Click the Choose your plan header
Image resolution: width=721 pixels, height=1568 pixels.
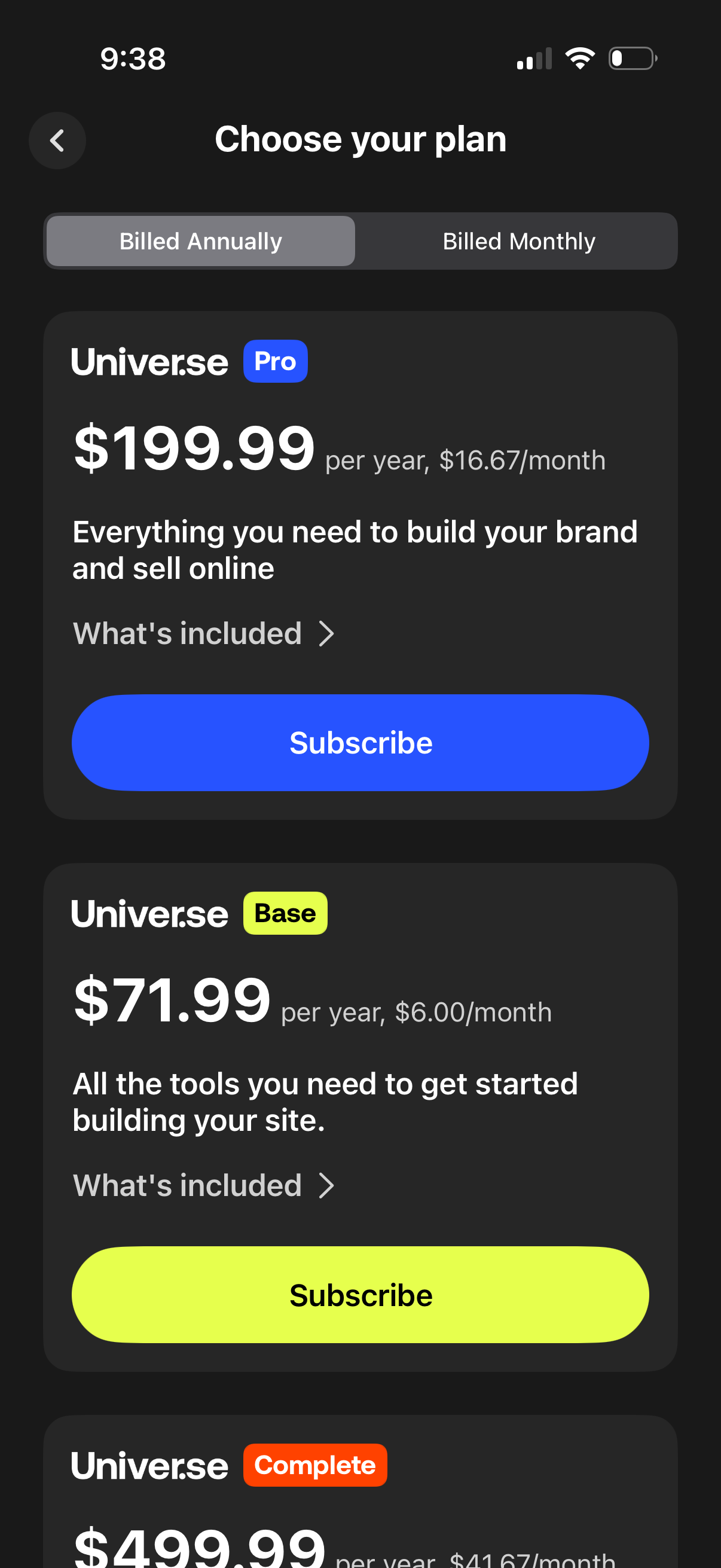pyautogui.click(x=361, y=139)
